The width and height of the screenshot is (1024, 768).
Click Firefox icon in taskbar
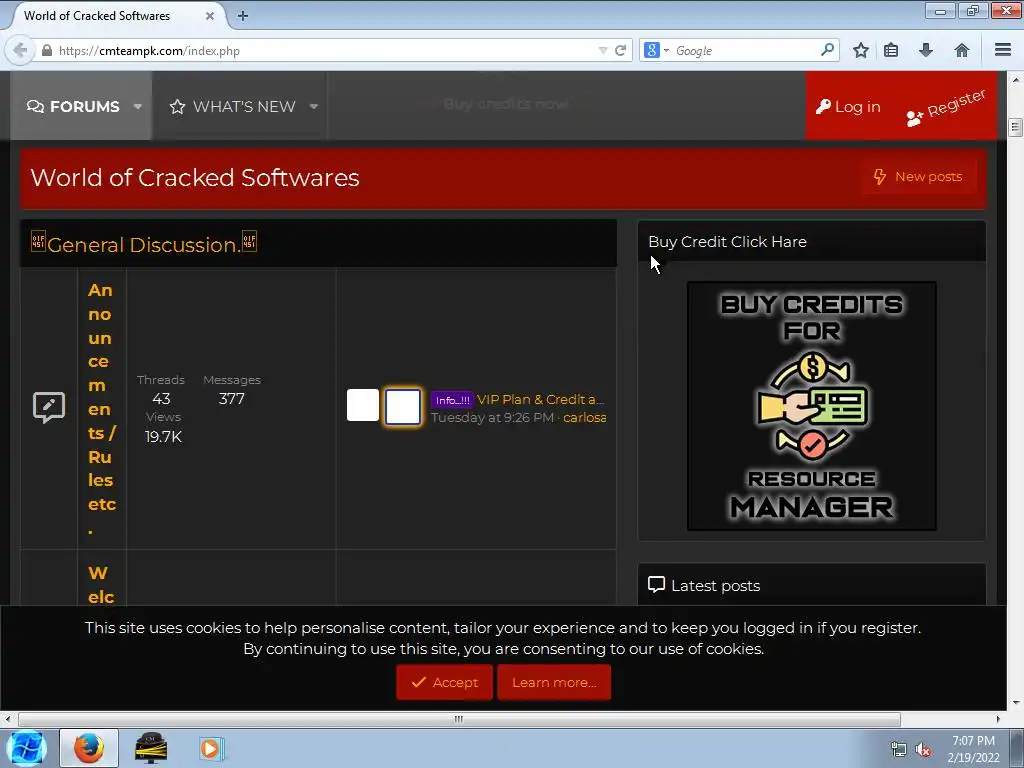[x=89, y=748]
